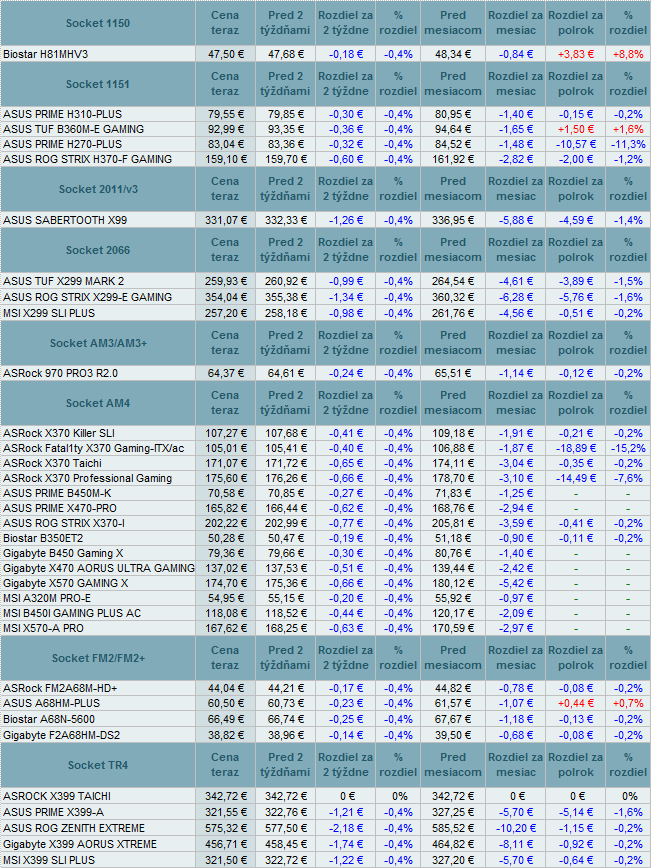Click price 575,32 € for ROG ZENITH EXTREME
This screenshot has height=868, width=651.
(x=226, y=828)
